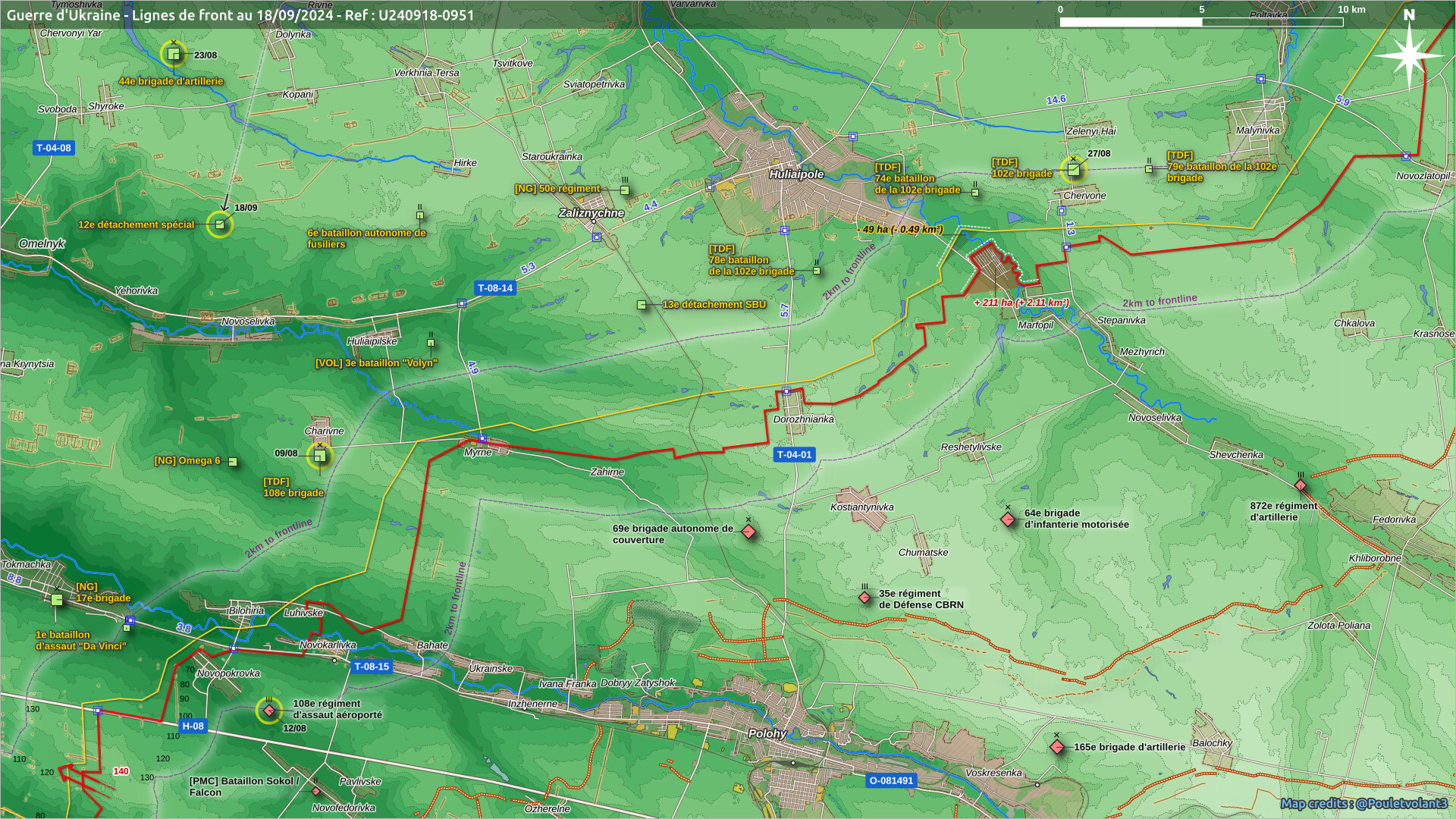Click the 165e brigade d'artillerie diamond icon
This screenshot has height=819, width=1456.
click(1057, 747)
